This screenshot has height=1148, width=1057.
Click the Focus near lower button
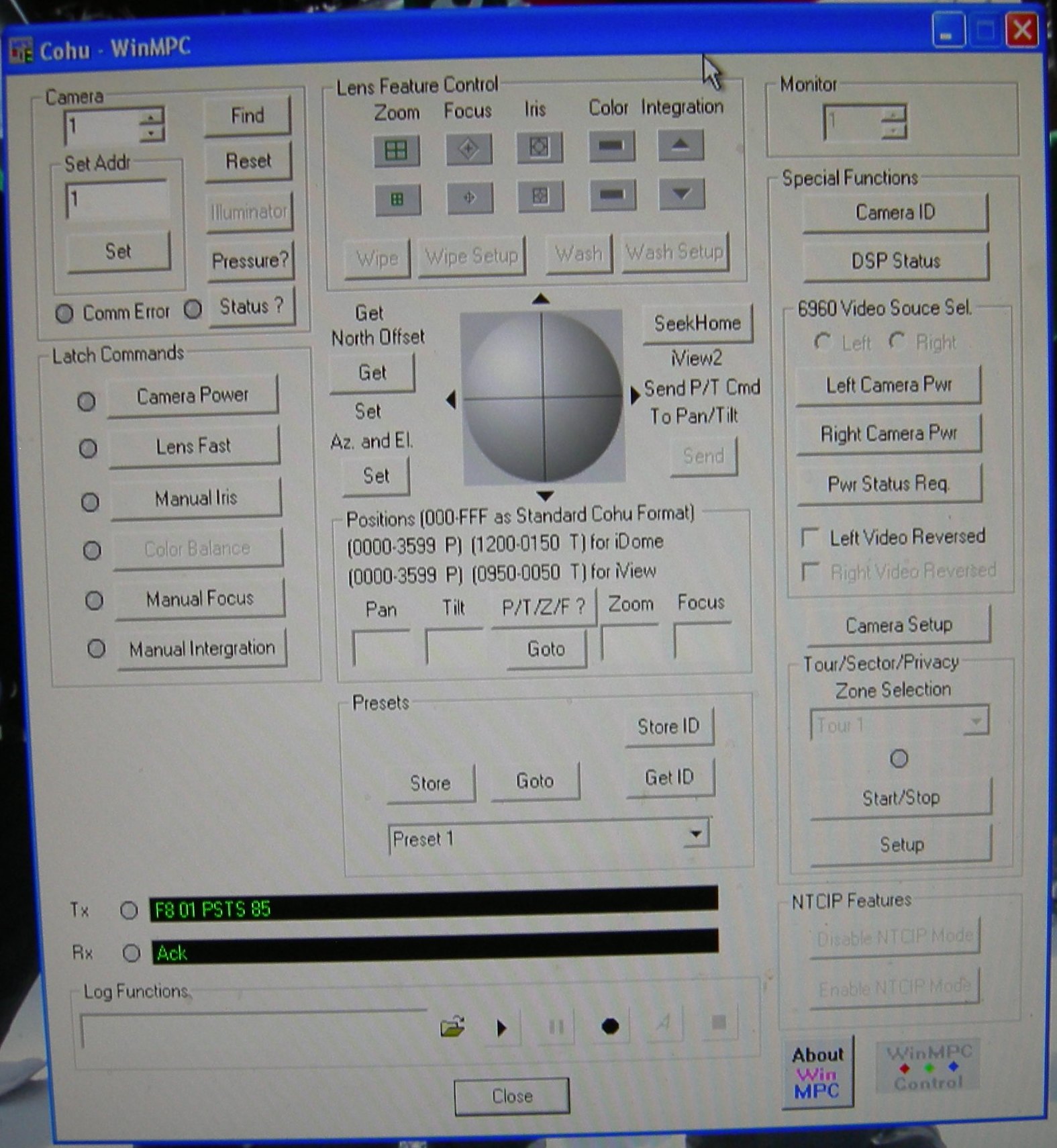click(x=470, y=197)
